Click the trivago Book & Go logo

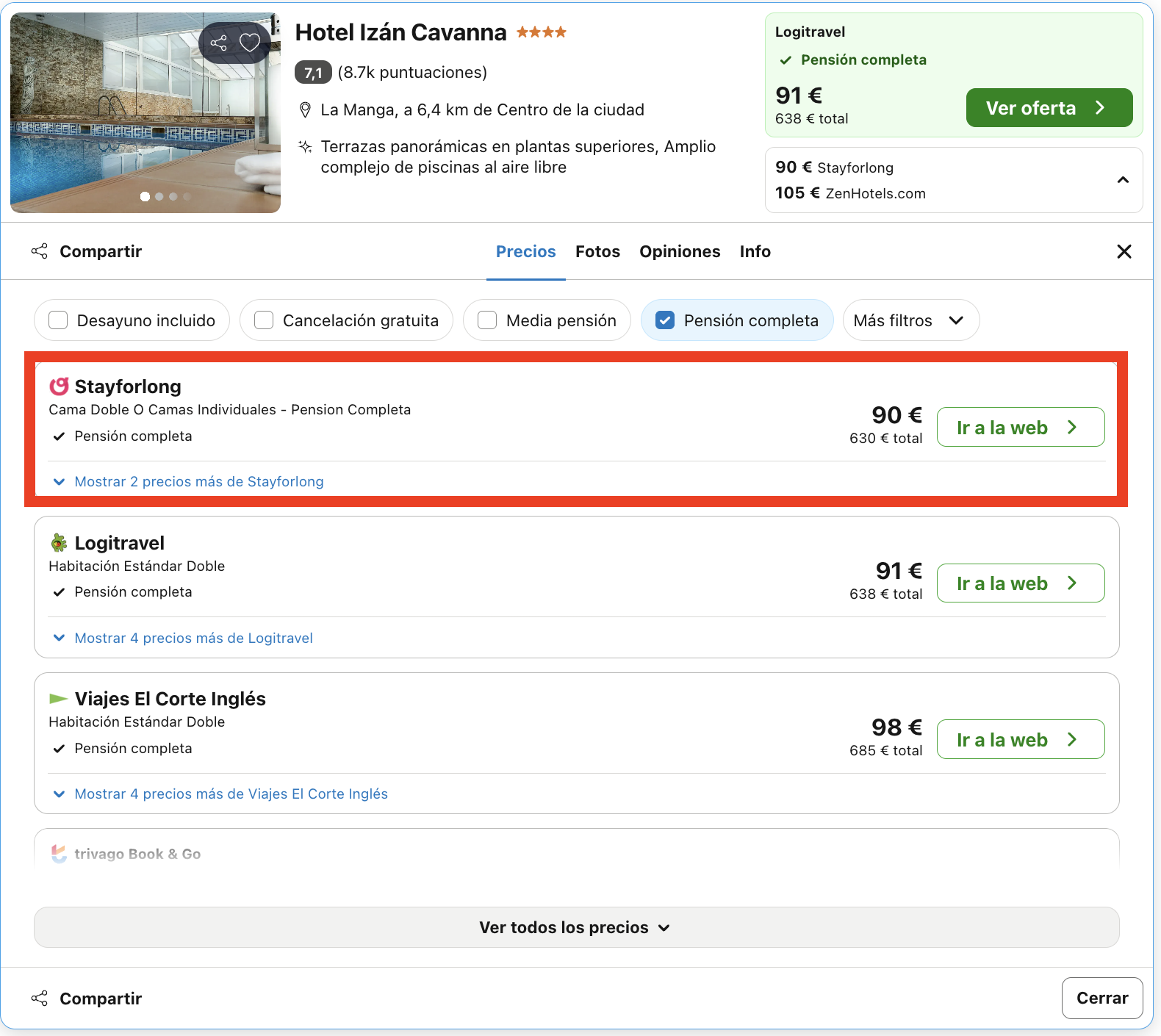click(59, 853)
